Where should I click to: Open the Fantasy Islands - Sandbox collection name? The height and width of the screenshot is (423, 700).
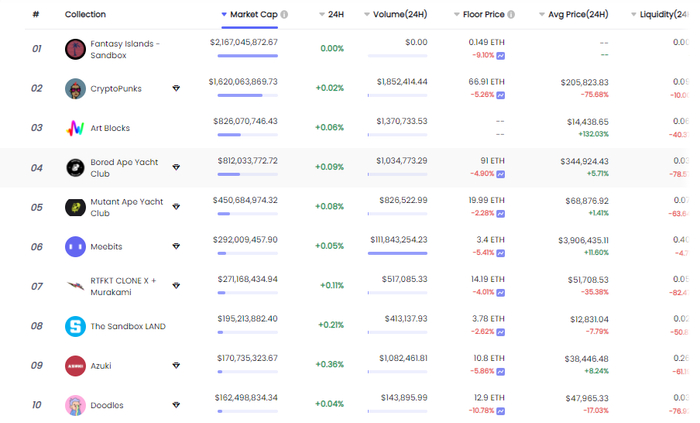coord(125,50)
